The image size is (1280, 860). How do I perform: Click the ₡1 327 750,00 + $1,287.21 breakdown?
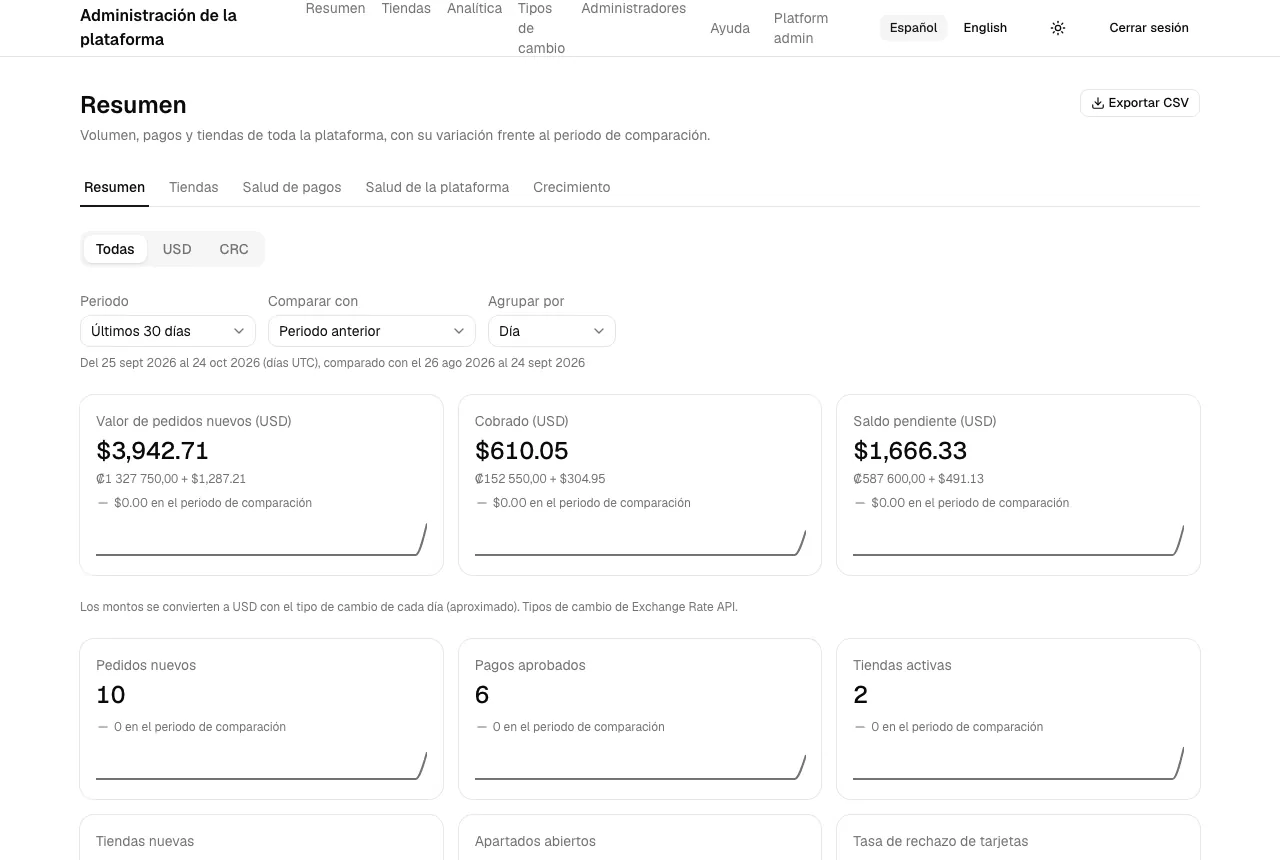point(171,479)
